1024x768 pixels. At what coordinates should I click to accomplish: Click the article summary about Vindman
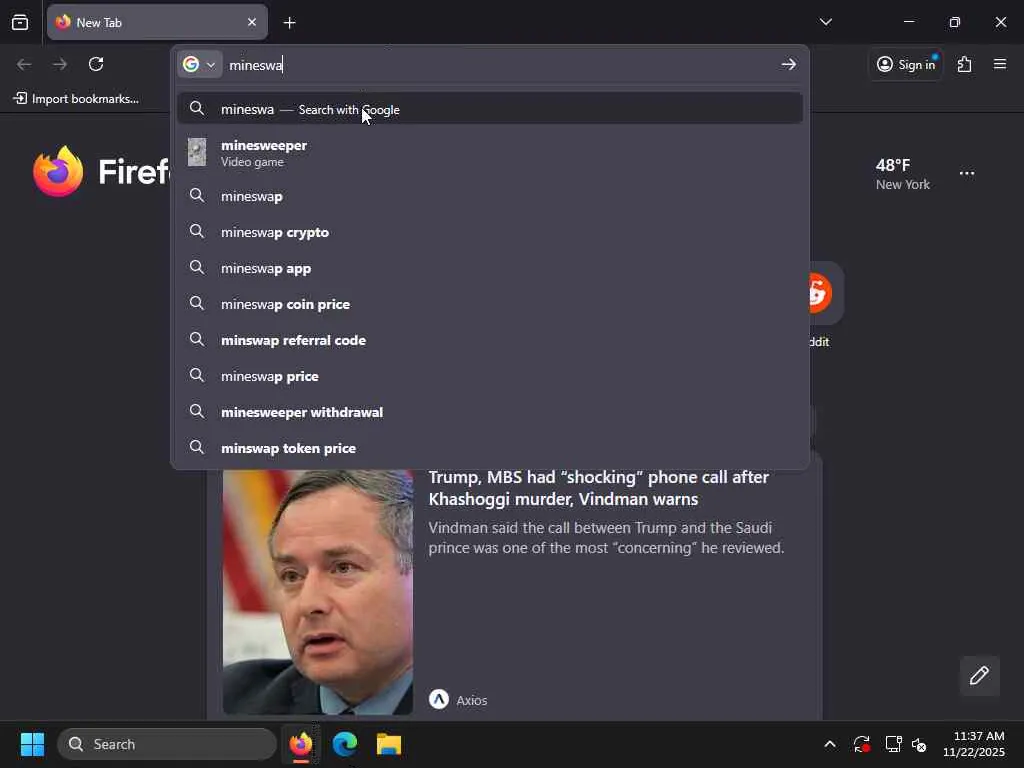click(606, 537)
